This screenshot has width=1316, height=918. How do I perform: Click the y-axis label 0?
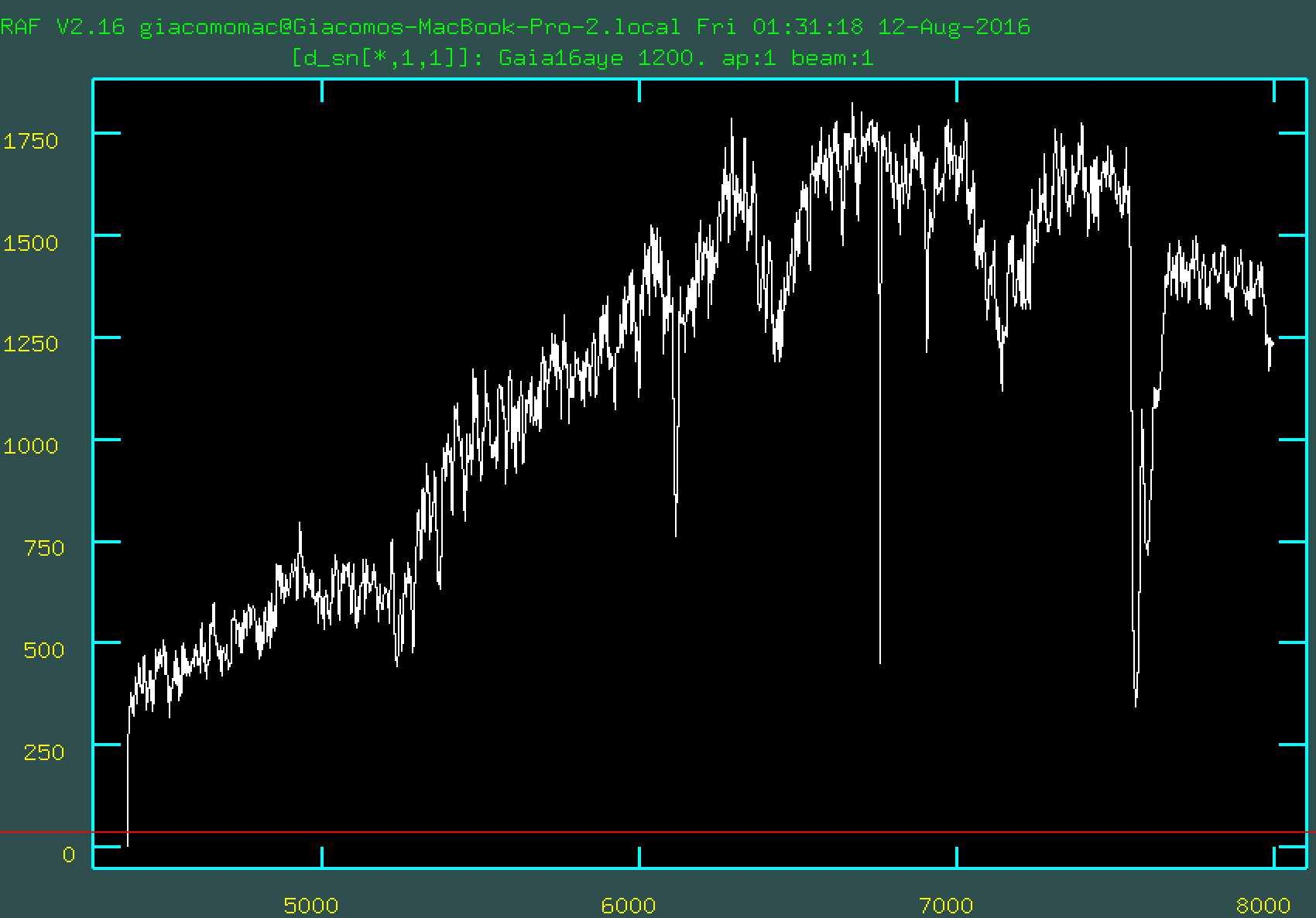click(x=69, y=855)
